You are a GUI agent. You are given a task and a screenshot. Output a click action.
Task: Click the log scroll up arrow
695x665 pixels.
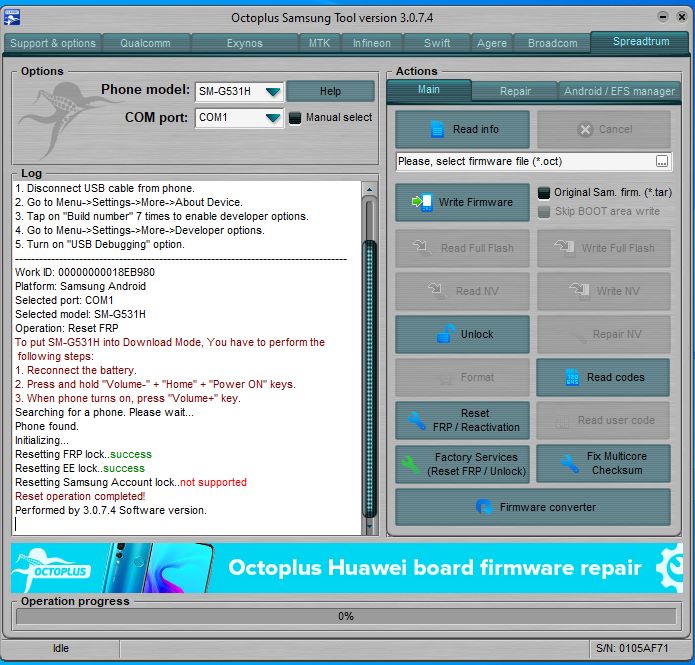[x=369, y=190]
